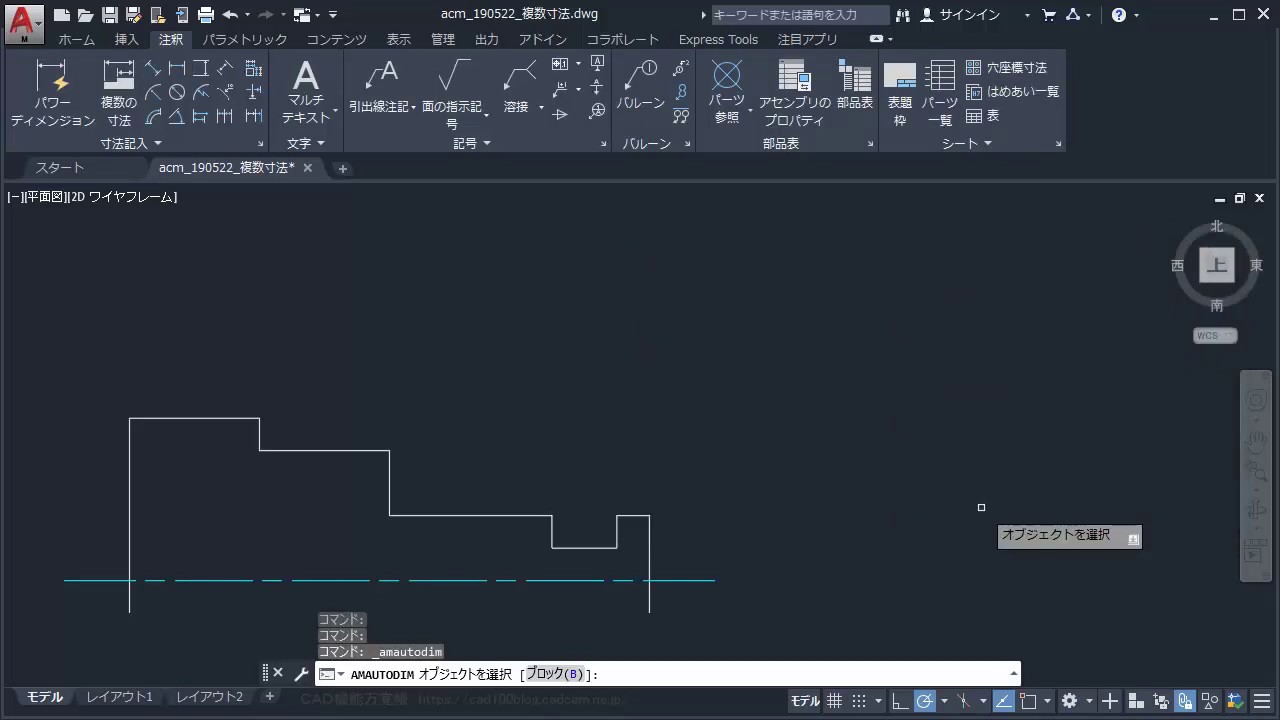
Task: Select the Surface Texture symbol (面の指示記号) tool
Action: click(x=452, y=93)
